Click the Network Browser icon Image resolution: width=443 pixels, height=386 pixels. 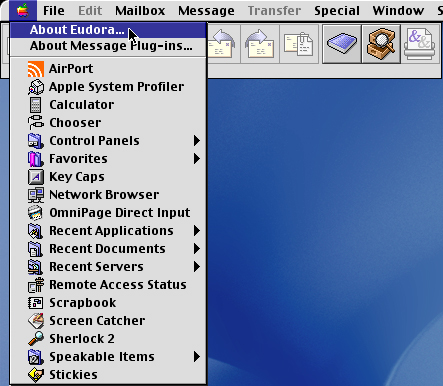point(36,195)
